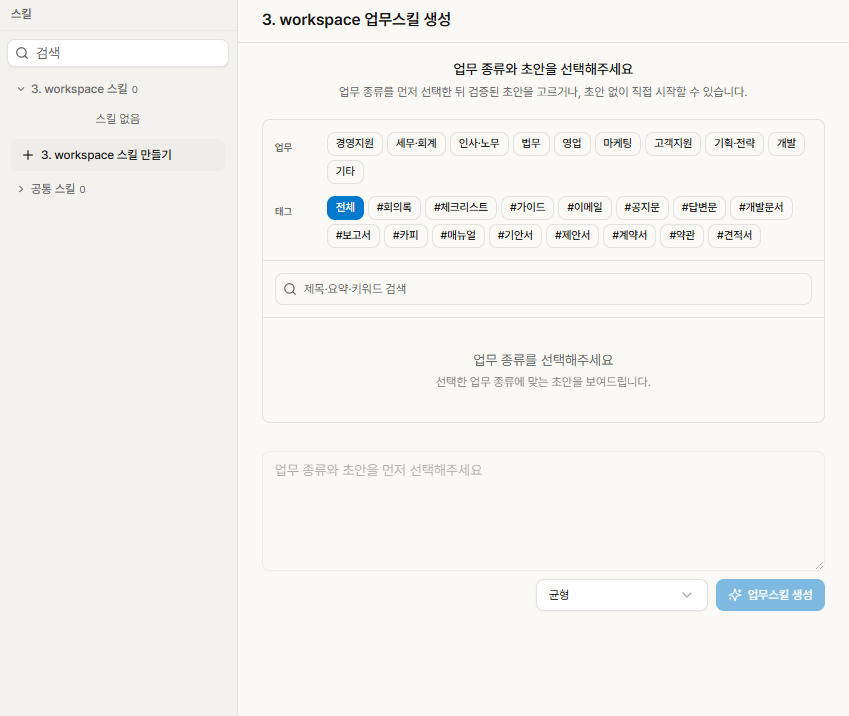Click the sidebar search magnifier icon
849x716 pixels.
tap(22, 53)
